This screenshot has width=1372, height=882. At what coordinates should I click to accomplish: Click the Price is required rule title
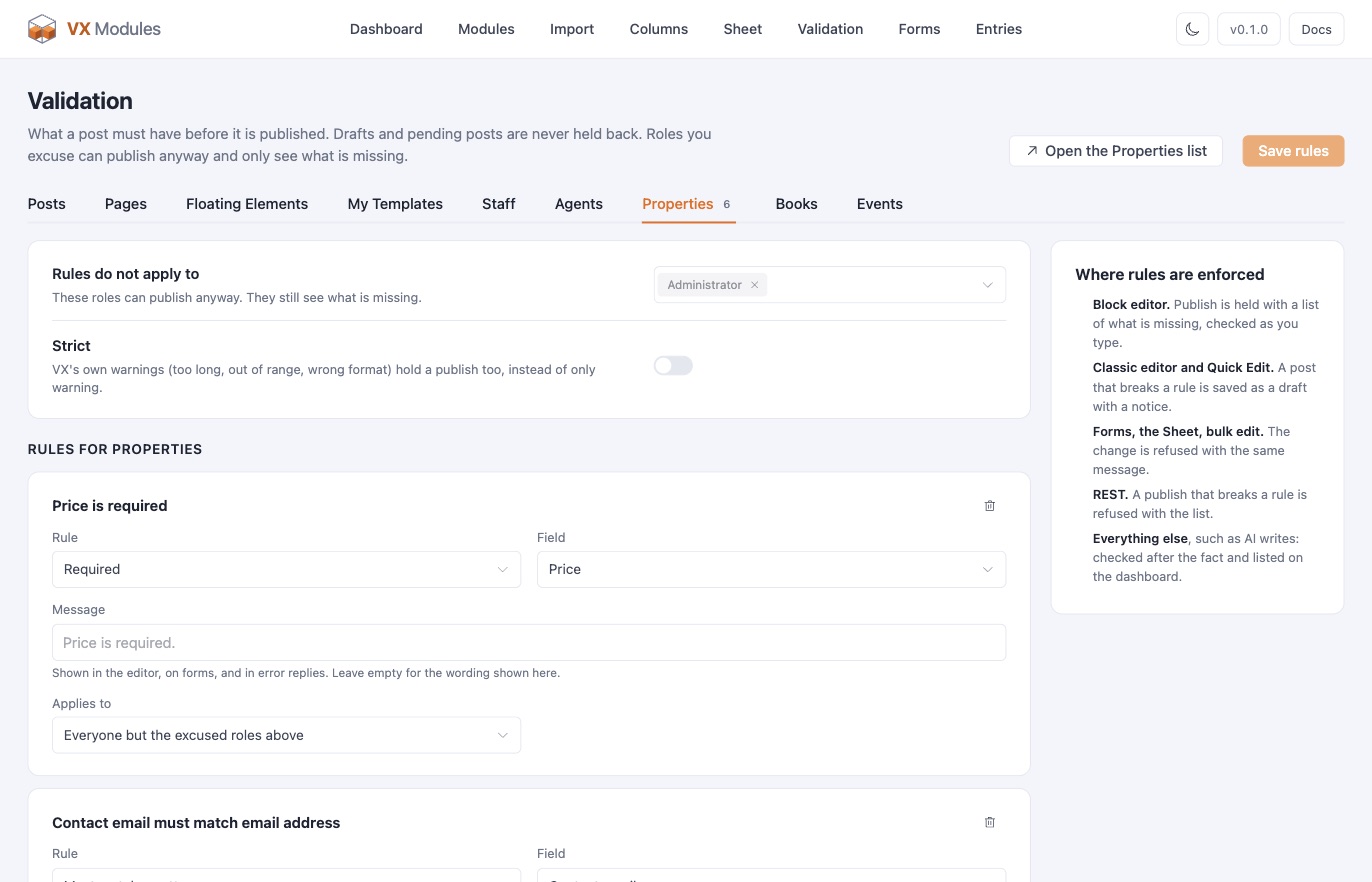pos(110,506)
